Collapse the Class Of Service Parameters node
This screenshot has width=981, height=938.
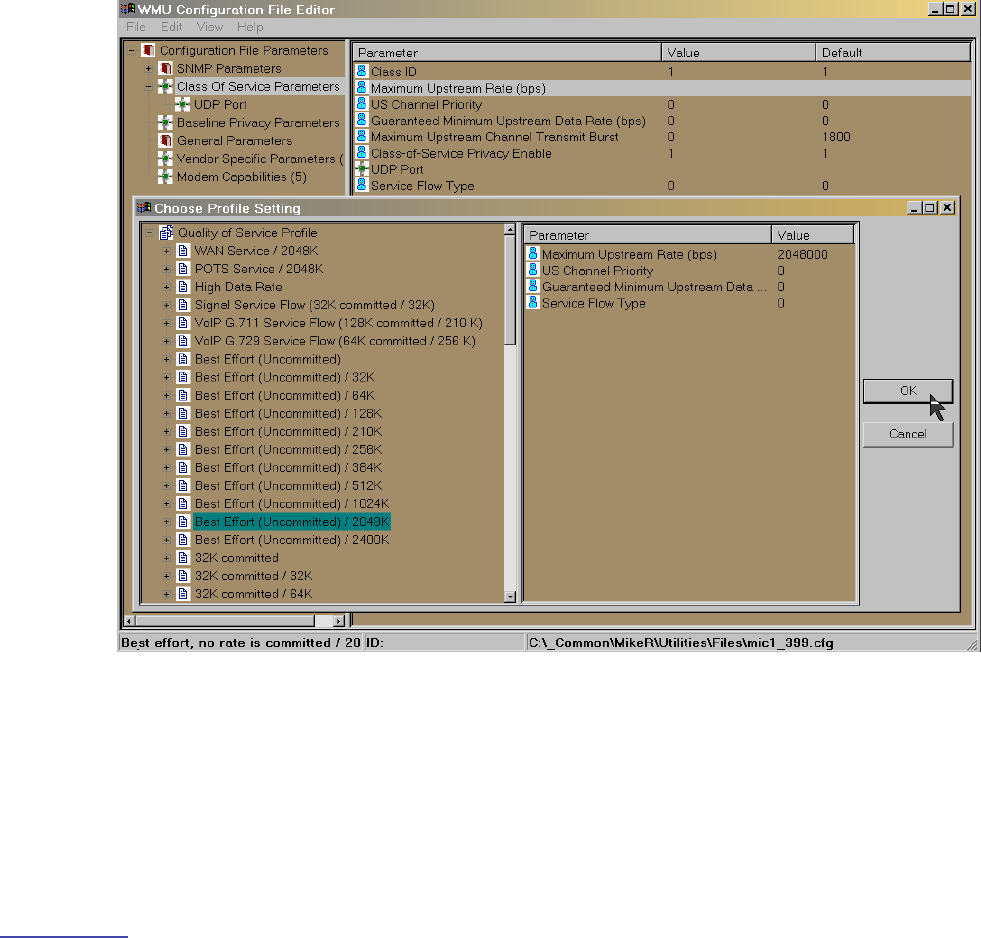(149, 87)
